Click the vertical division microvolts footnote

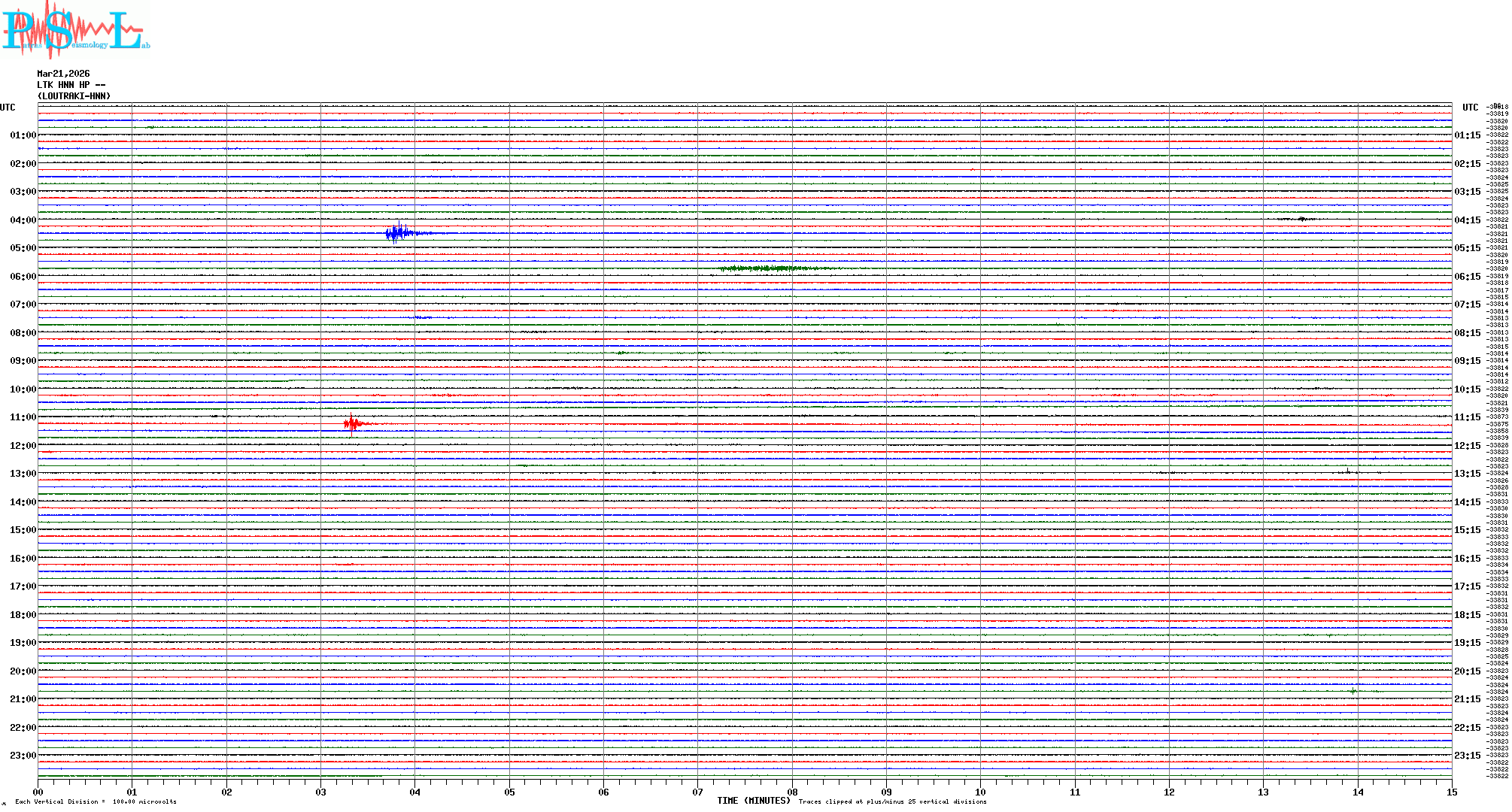coord(96,801)
